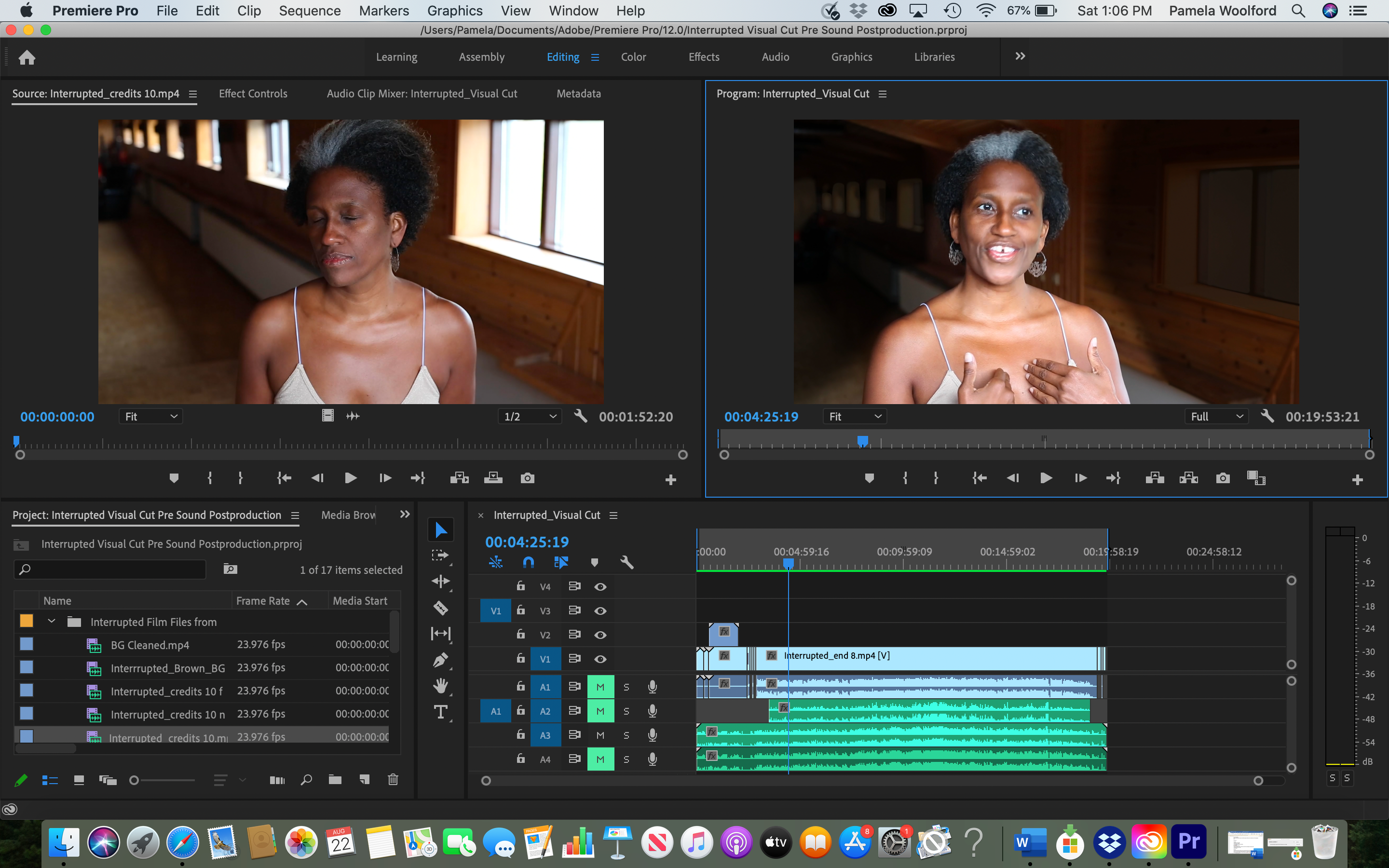Select the Pen tool in toolbar
1389x868 pixels.
pos(440,660)
